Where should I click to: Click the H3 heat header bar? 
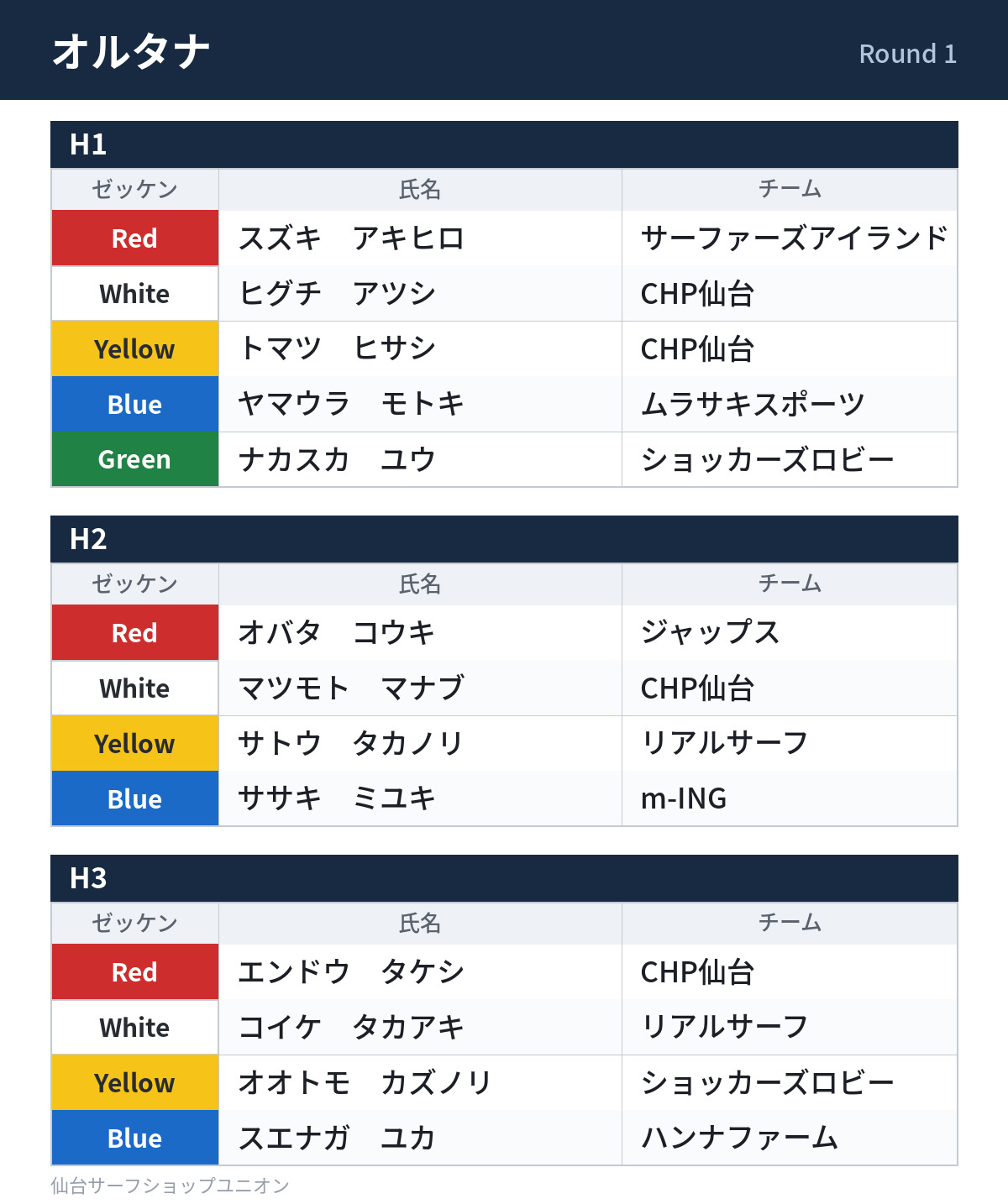pos(504,878)
